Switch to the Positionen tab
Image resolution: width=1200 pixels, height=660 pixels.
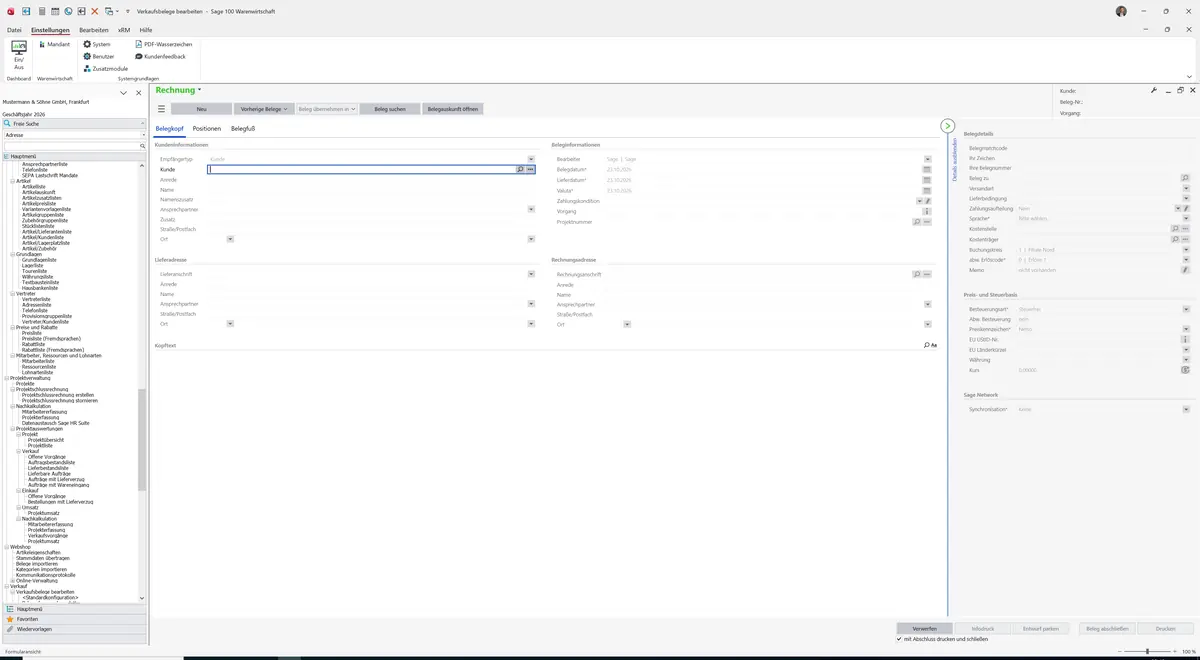click(x=207, y=129)
